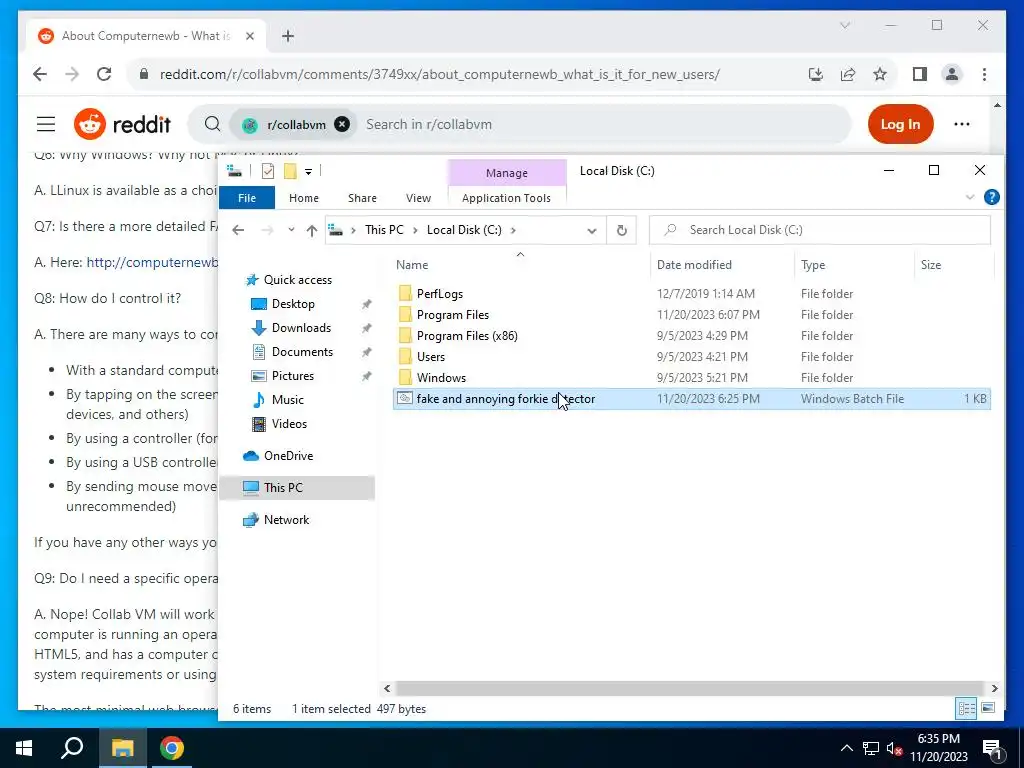Click the Manage contextual tab
Screen dimensions: 1024x768
click(x=507, y=173)
